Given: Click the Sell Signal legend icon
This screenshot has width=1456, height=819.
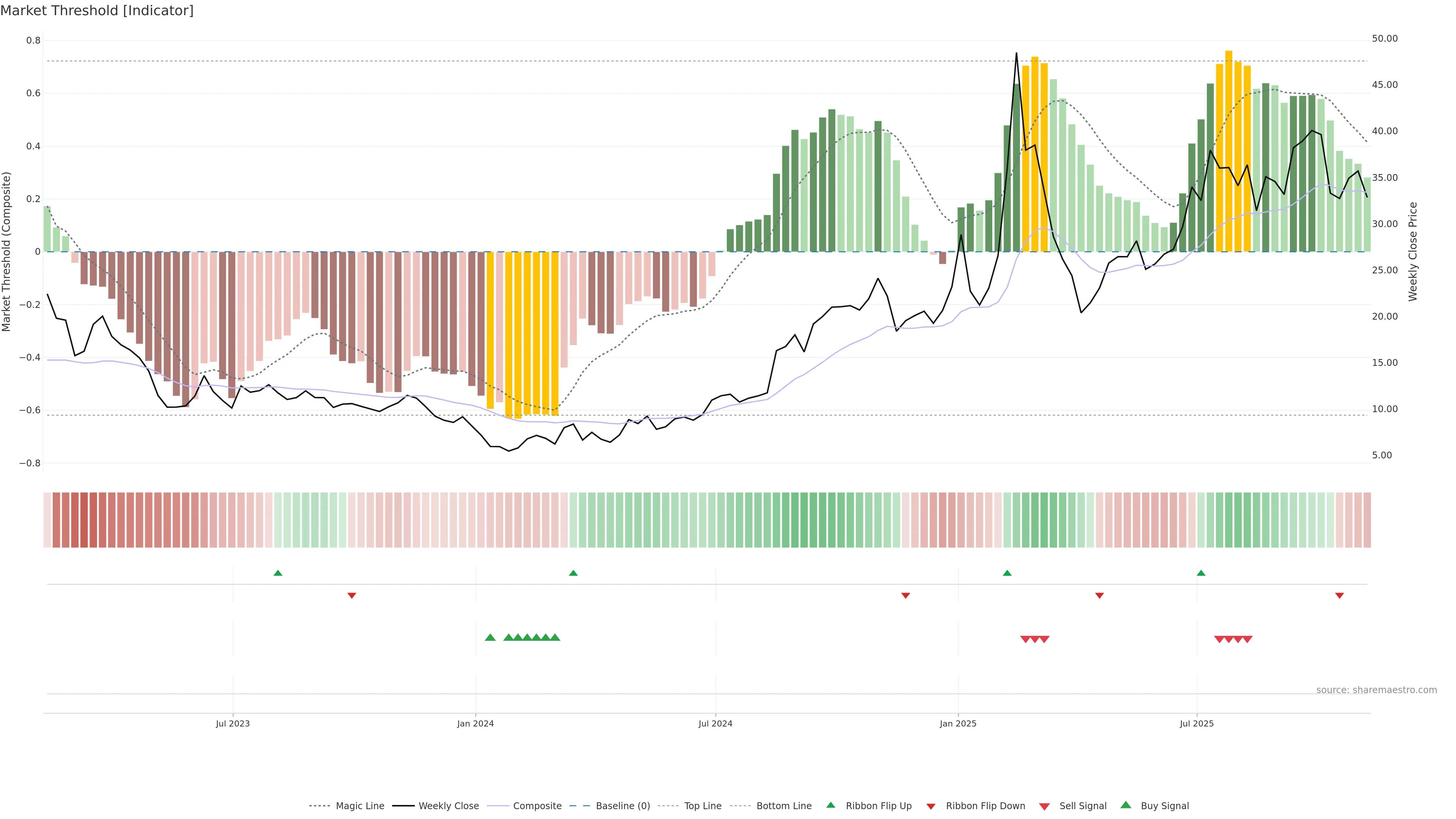Looking at the screenshot, I should pyautogui.click(x=1045, y=806).
